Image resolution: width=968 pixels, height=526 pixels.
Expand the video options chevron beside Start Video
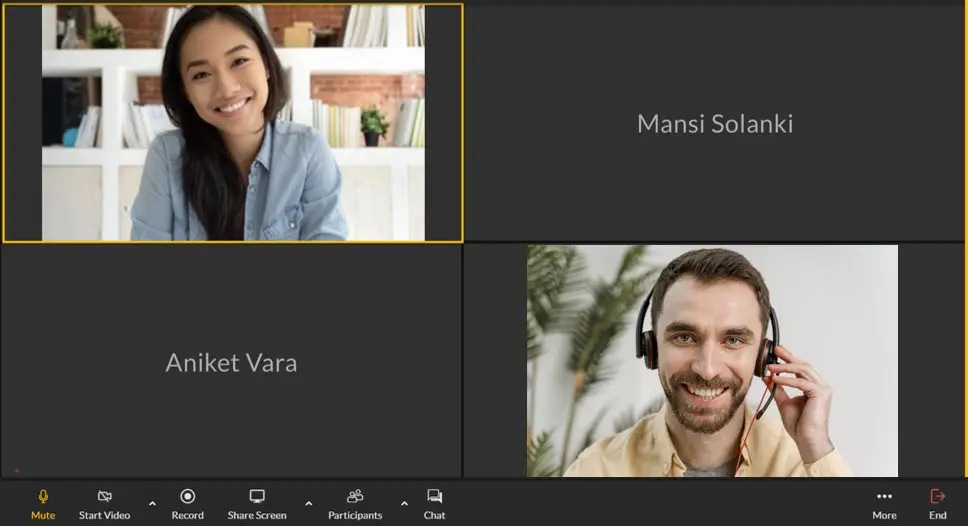point(152,504)
